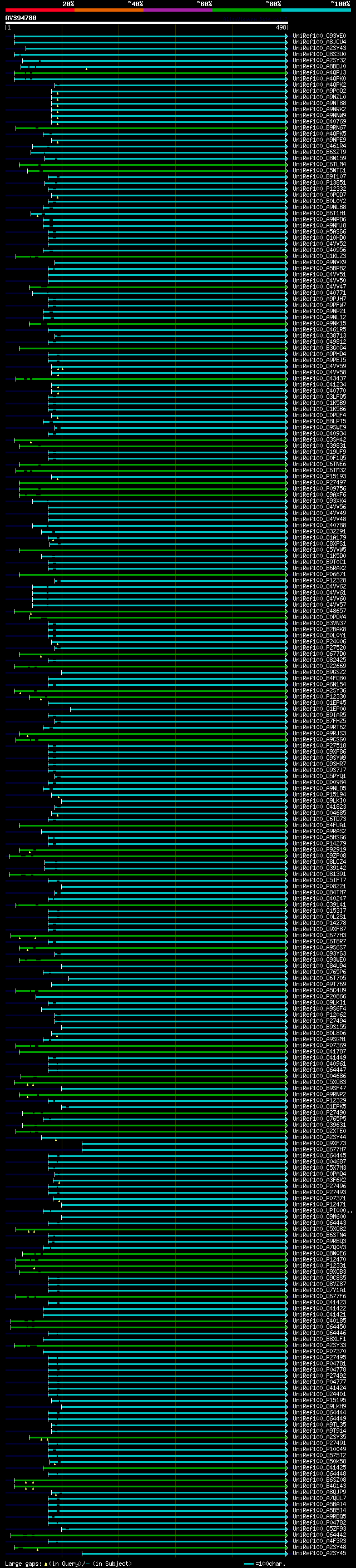Image resolution: width=356 pixels, height=1568 pixels.
Task: Click the white AV394780 query bar
Action: coord(147,23)
